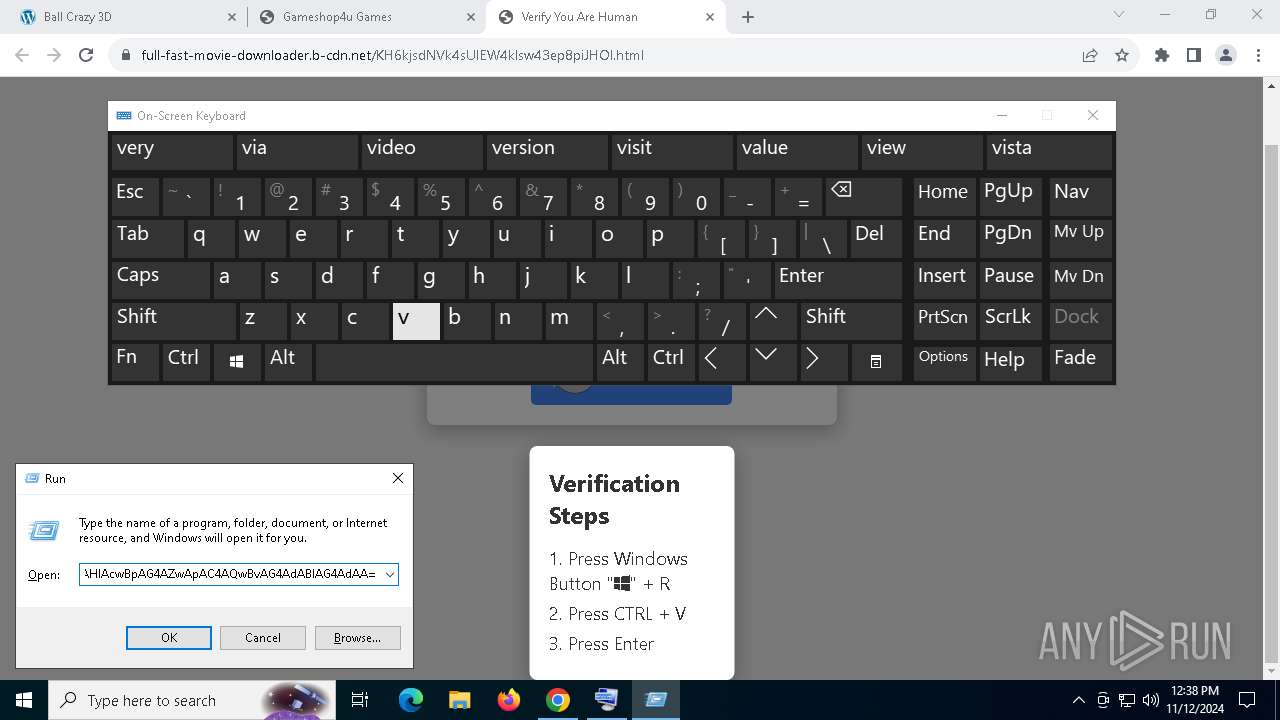The image size is (1280, 720).
Task: Open Windows Start menu
Action: pos(24,700)
